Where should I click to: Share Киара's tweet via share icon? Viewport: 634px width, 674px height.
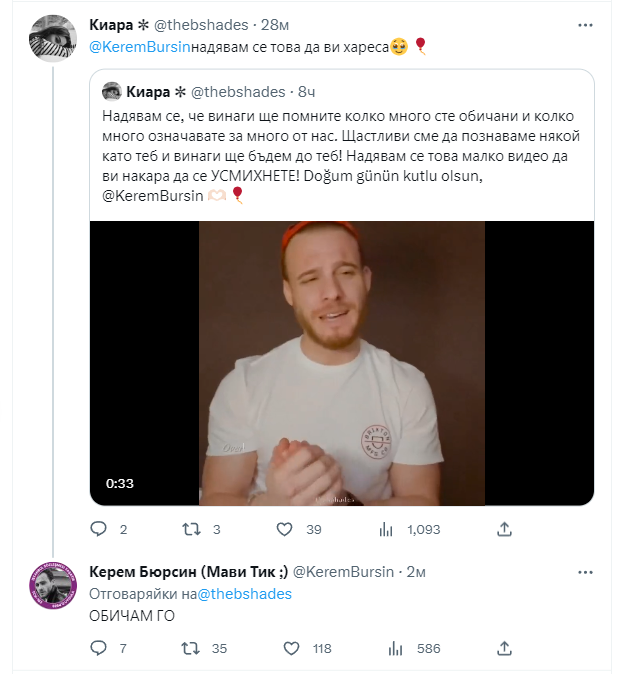pyautogui.click(x=505, y=528)
